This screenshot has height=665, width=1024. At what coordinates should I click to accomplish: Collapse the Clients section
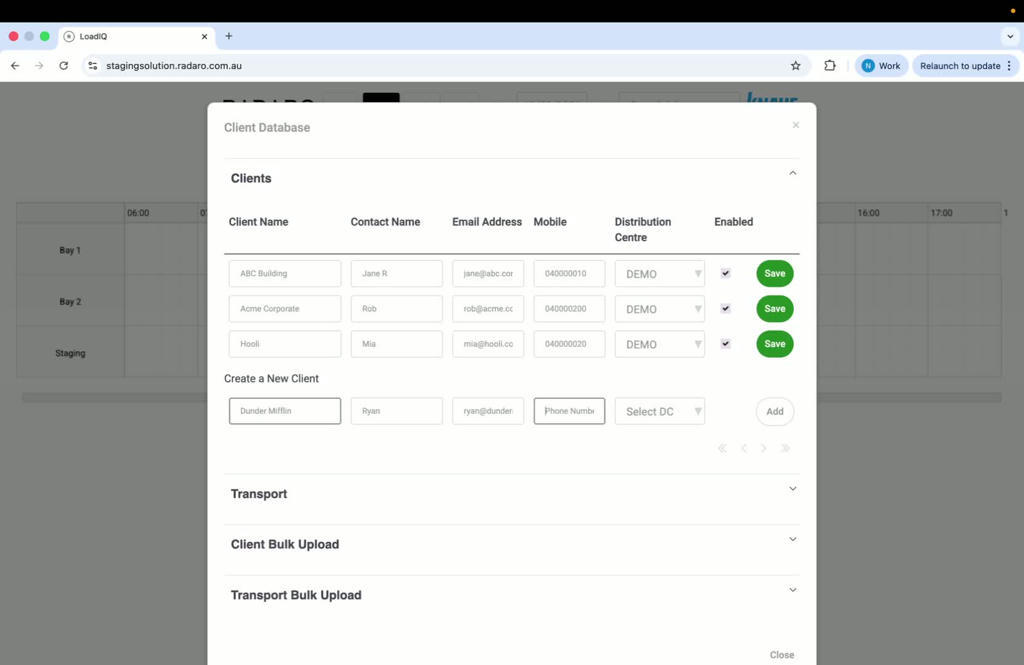click(792, 173)
